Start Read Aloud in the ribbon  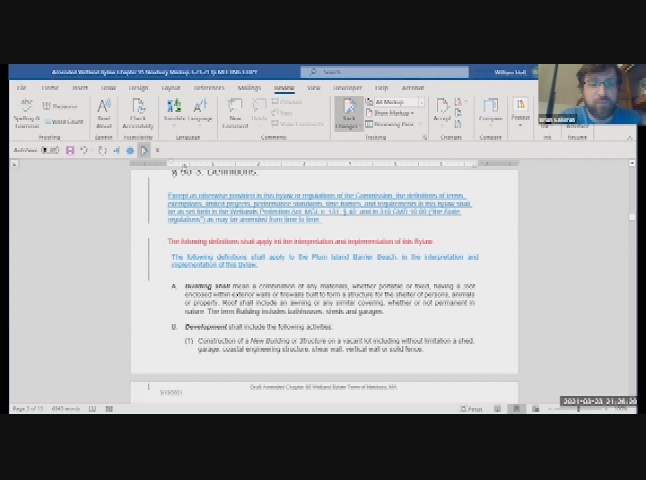[x=104, y=112]
